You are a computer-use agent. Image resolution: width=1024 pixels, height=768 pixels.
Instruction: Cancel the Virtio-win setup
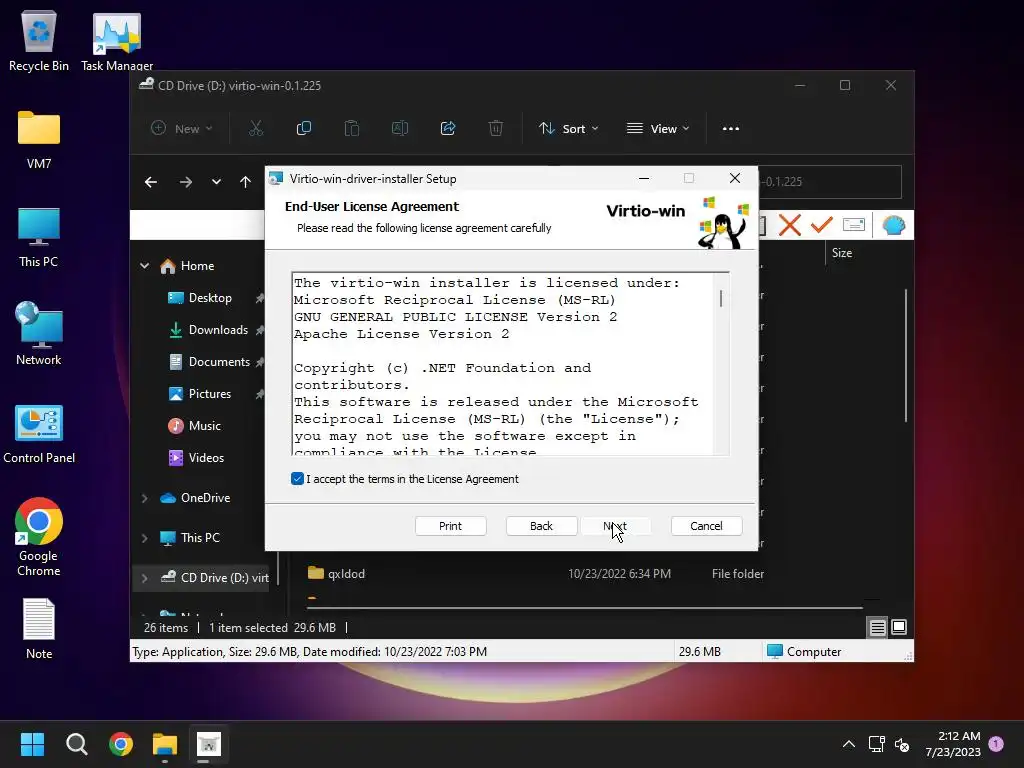point(707,526)
